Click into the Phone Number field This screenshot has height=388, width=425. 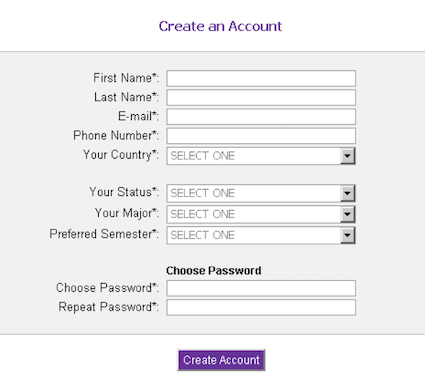point(261,136)
